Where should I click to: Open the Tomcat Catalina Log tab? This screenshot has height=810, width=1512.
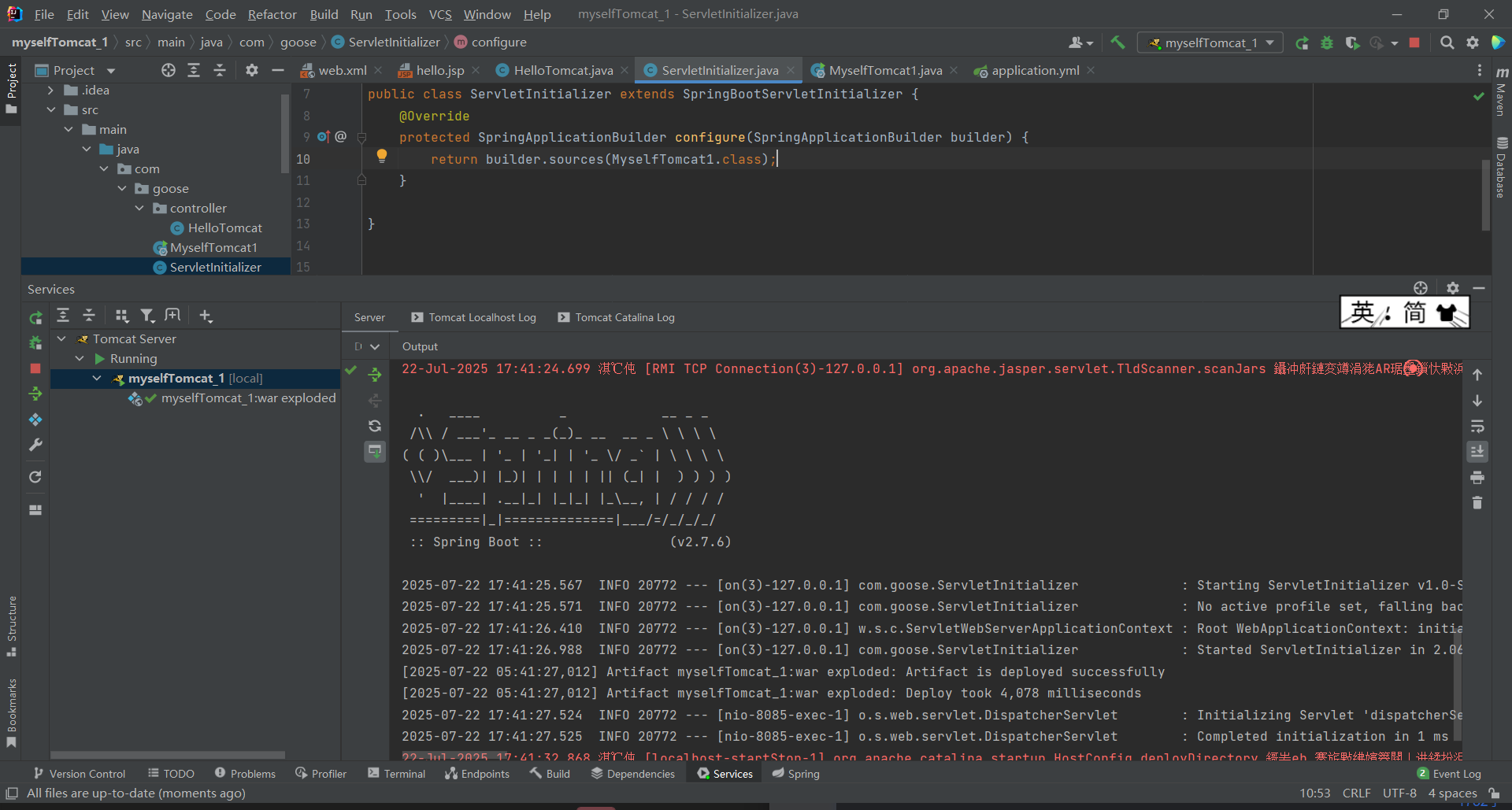(617, 317)
